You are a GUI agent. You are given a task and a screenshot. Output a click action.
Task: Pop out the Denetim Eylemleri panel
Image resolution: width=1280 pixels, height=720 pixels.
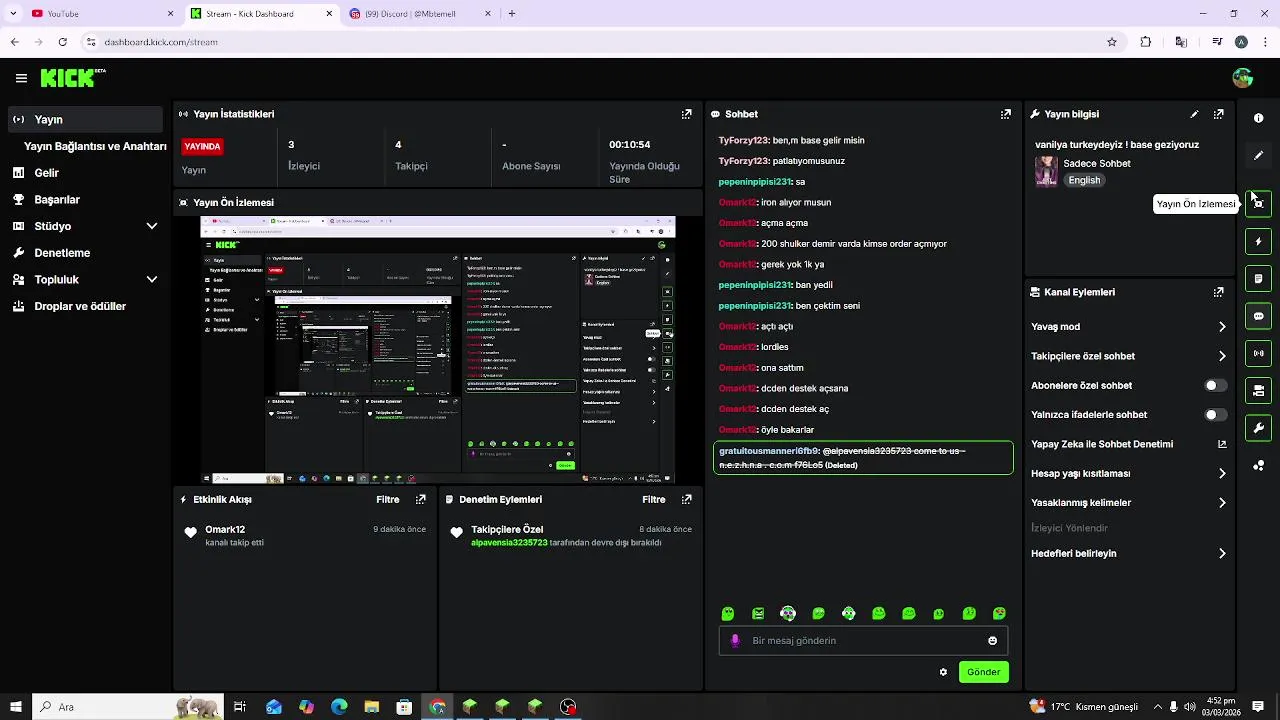[x=686, y=499]
